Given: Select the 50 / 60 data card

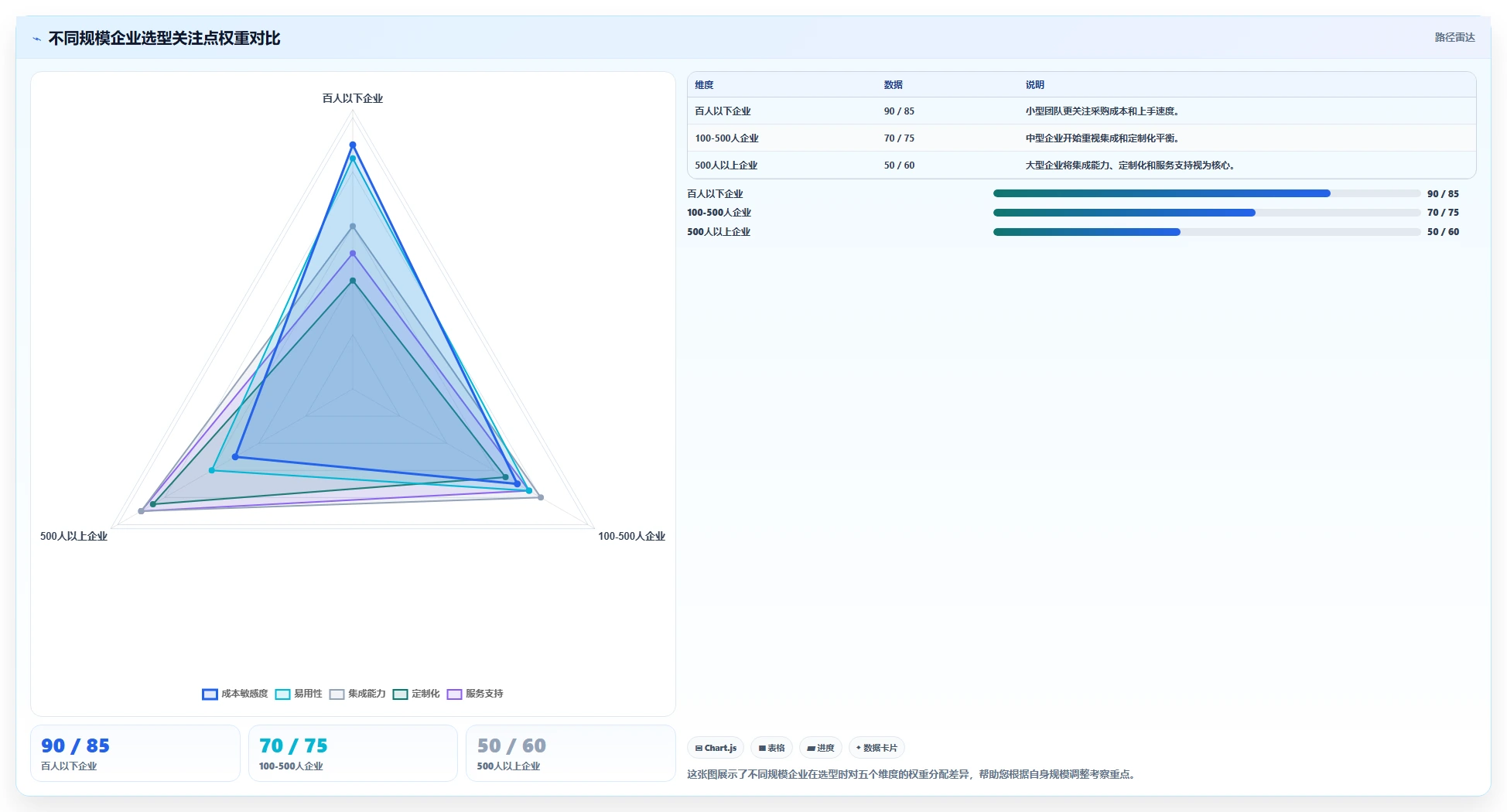Looking at the screenshot, I should [x=571, y=753].
